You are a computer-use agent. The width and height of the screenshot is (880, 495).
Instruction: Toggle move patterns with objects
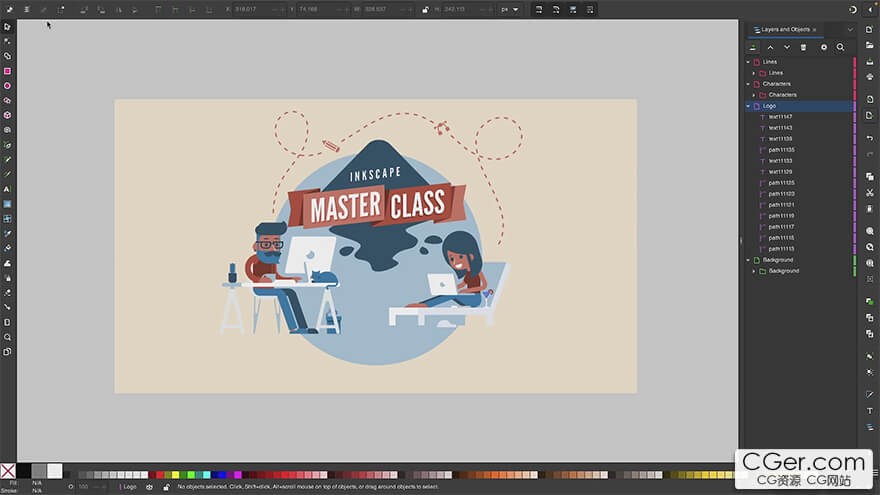590,10
